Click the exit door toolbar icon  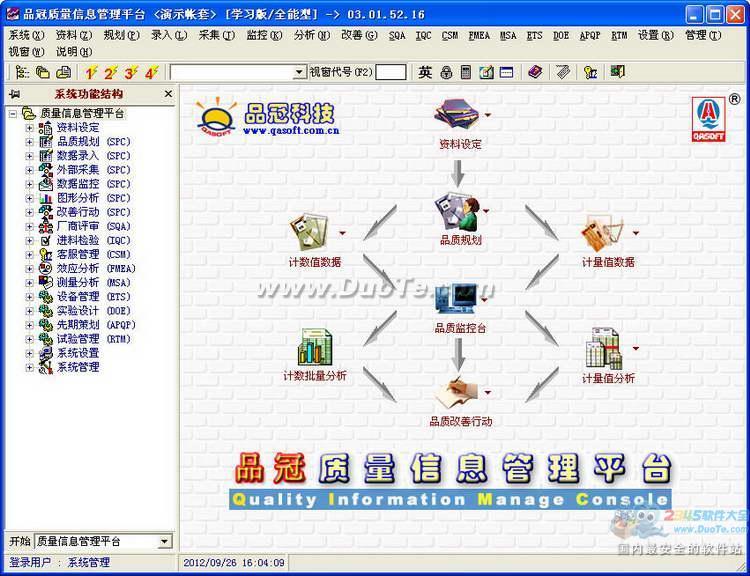click(x=618, y=72)
